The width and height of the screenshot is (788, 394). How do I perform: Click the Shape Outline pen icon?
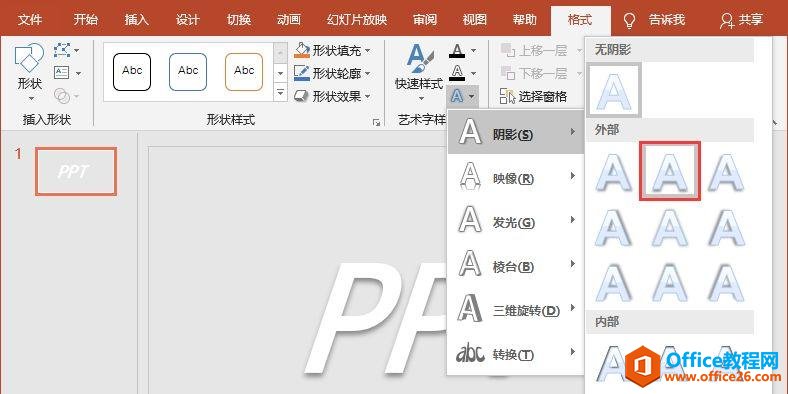click(302, 73)
